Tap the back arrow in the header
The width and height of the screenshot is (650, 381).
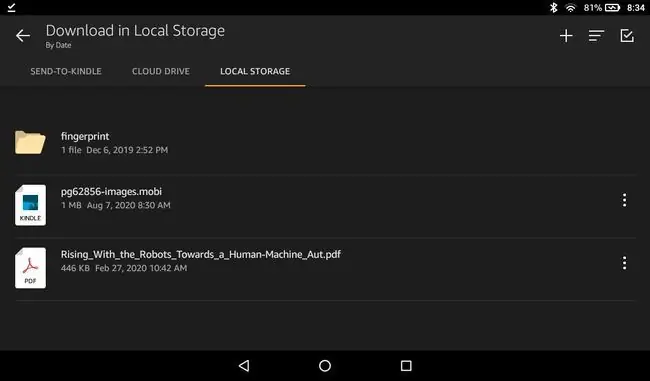23,36
